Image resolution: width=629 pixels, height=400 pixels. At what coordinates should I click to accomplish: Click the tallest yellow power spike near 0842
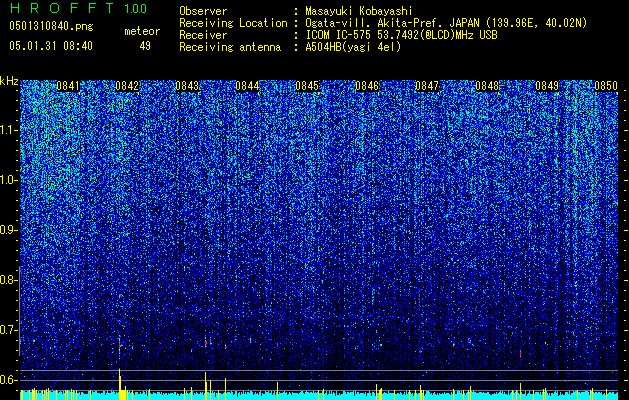point(120,384)
